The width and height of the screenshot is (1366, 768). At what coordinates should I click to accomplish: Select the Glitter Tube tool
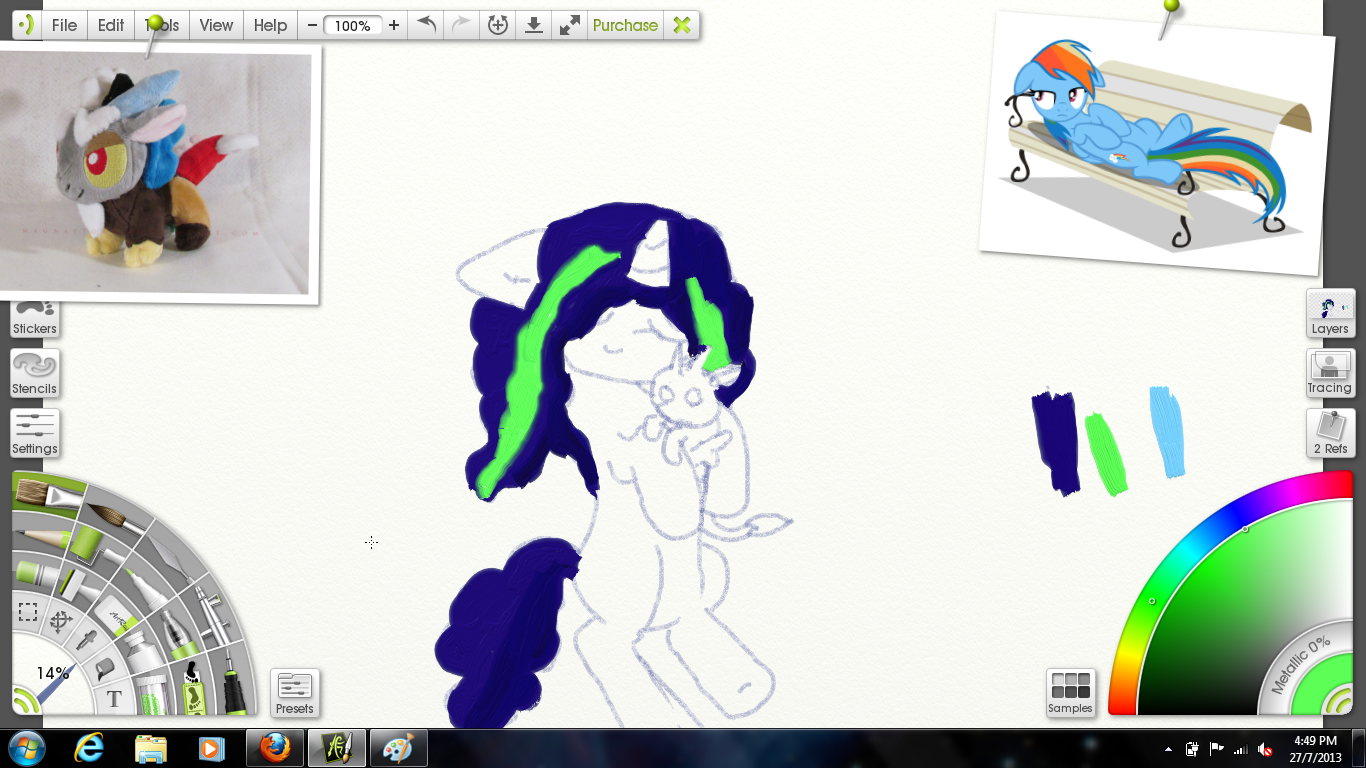[154, 694]
